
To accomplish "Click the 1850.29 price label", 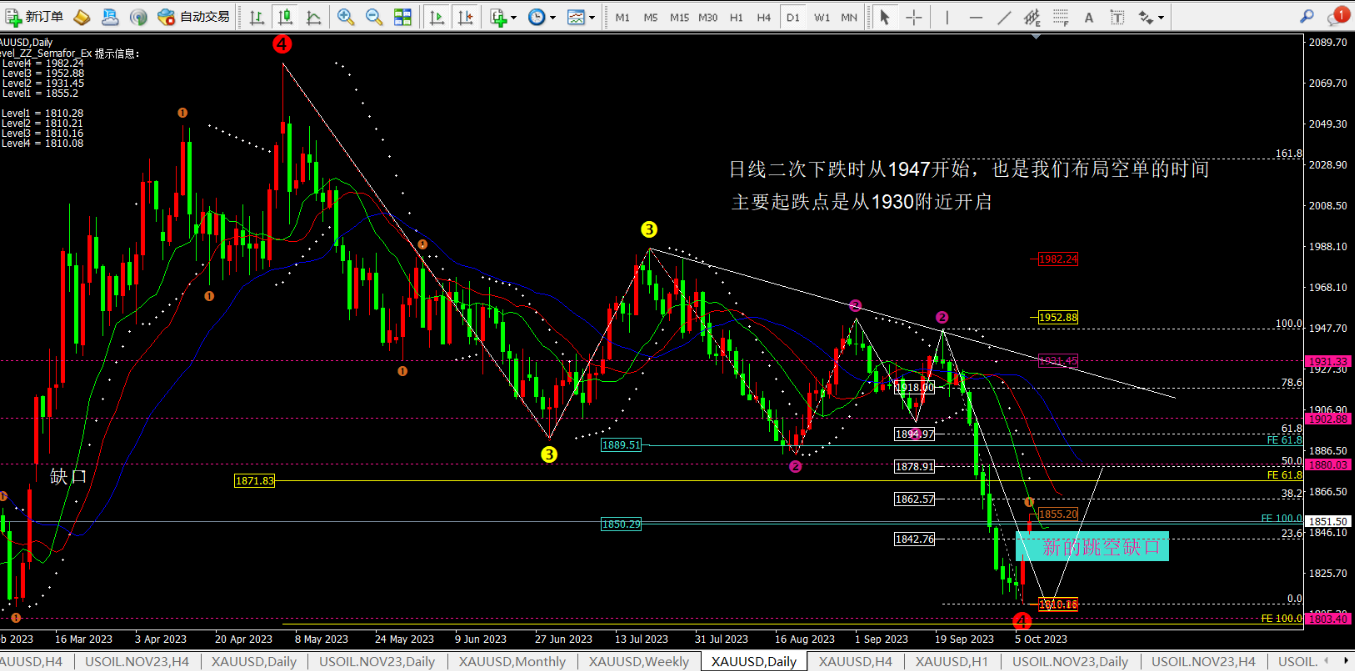I will click(621, 523).
